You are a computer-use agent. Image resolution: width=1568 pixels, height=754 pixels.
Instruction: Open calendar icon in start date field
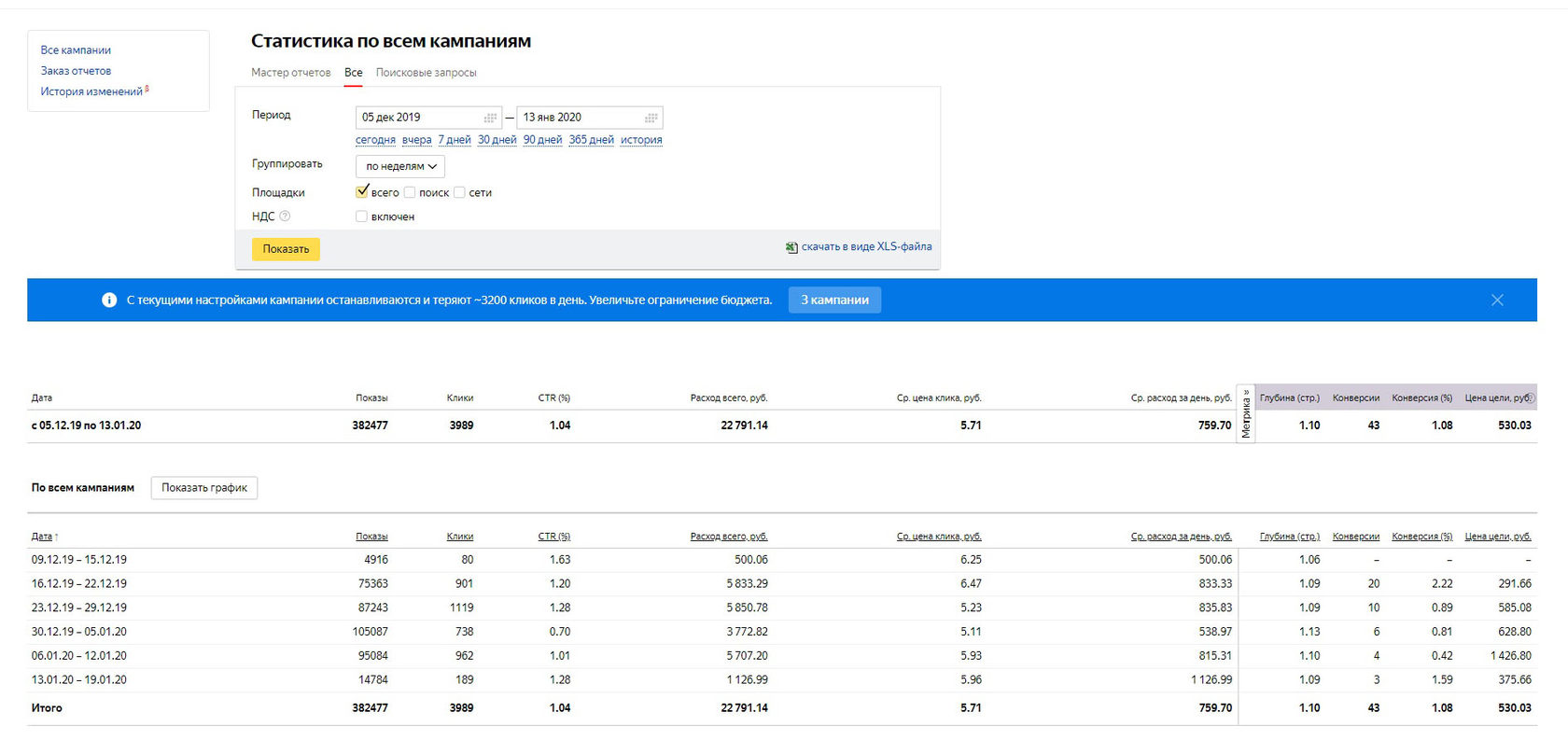pyautogui.click(x=490, y=118)
